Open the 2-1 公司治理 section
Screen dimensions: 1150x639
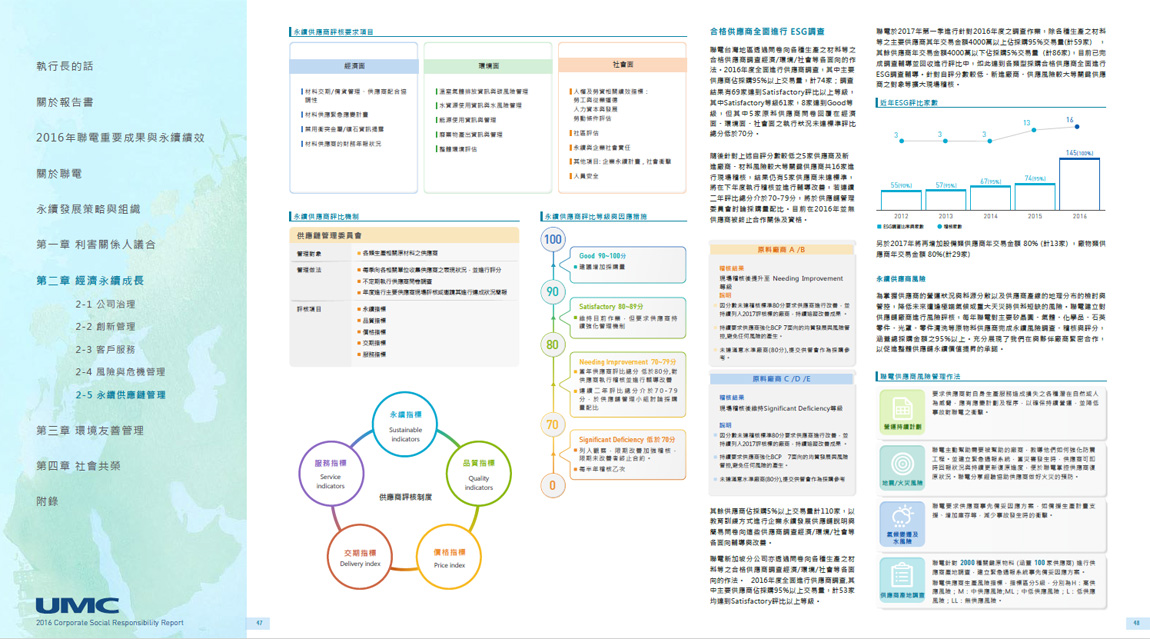[x=105, y=304]
